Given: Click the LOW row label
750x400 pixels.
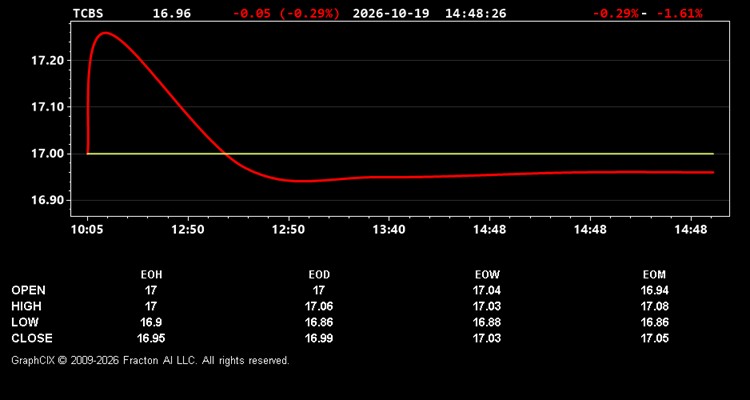Looking at the screenshot, I should click(25, 322).
